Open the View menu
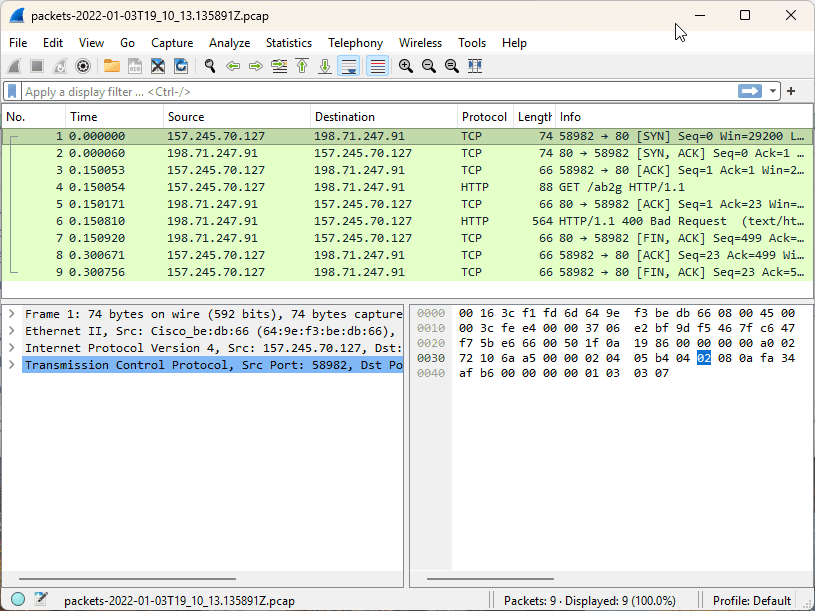 click(91, 43)
